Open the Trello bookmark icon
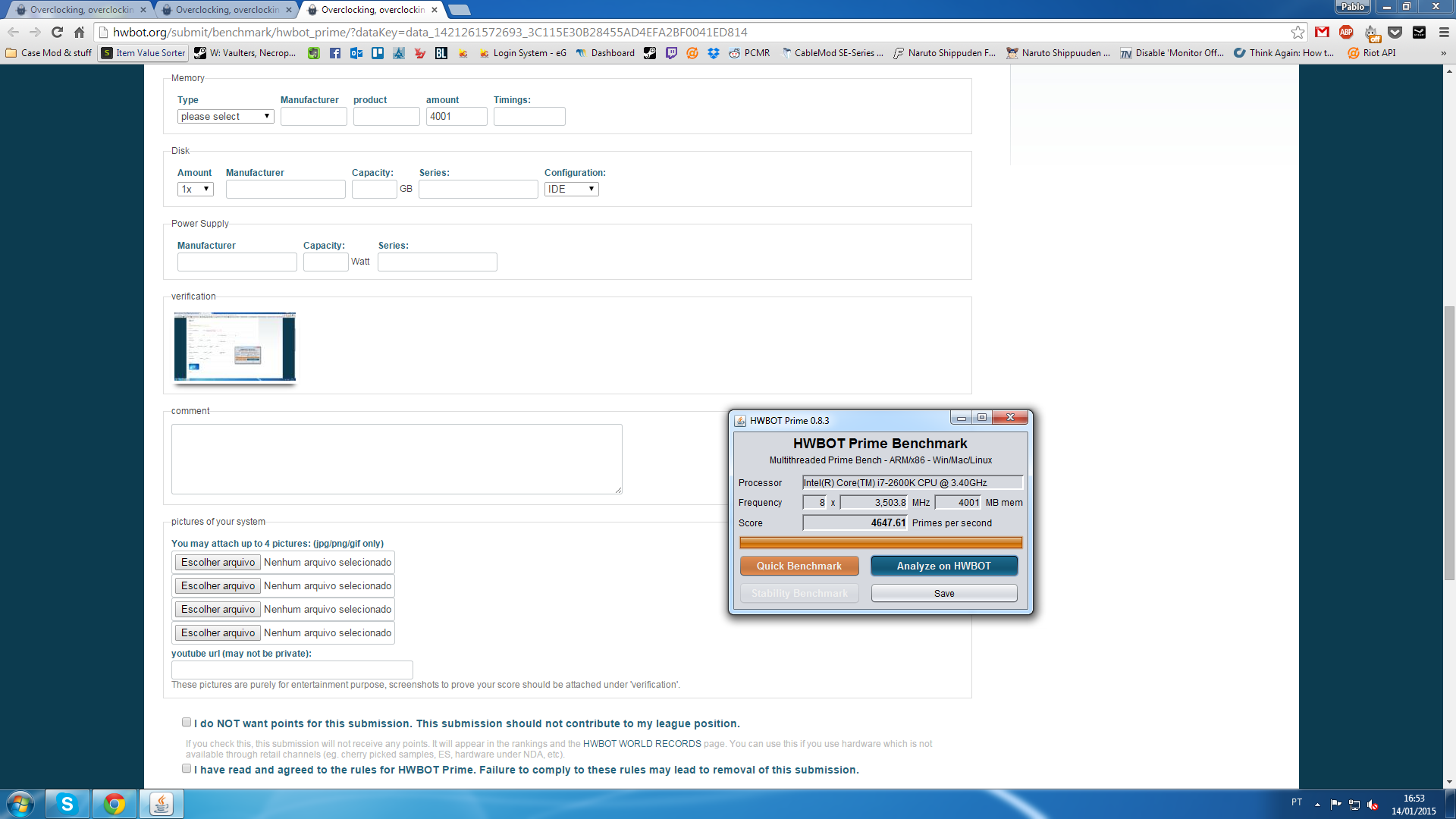This screenshot has height=819, width=1456. (377, 53)
